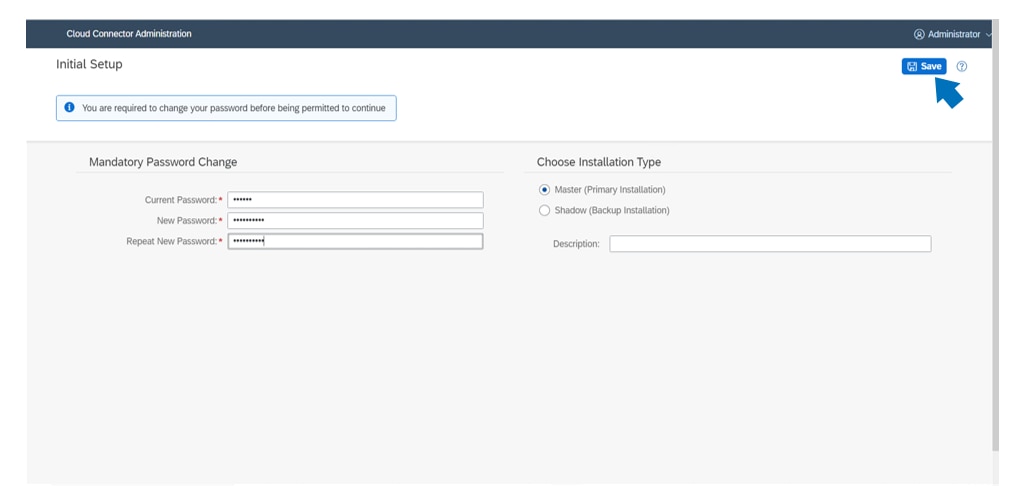
Task: Click the Description text box
Action: click(x=770, y=244)
